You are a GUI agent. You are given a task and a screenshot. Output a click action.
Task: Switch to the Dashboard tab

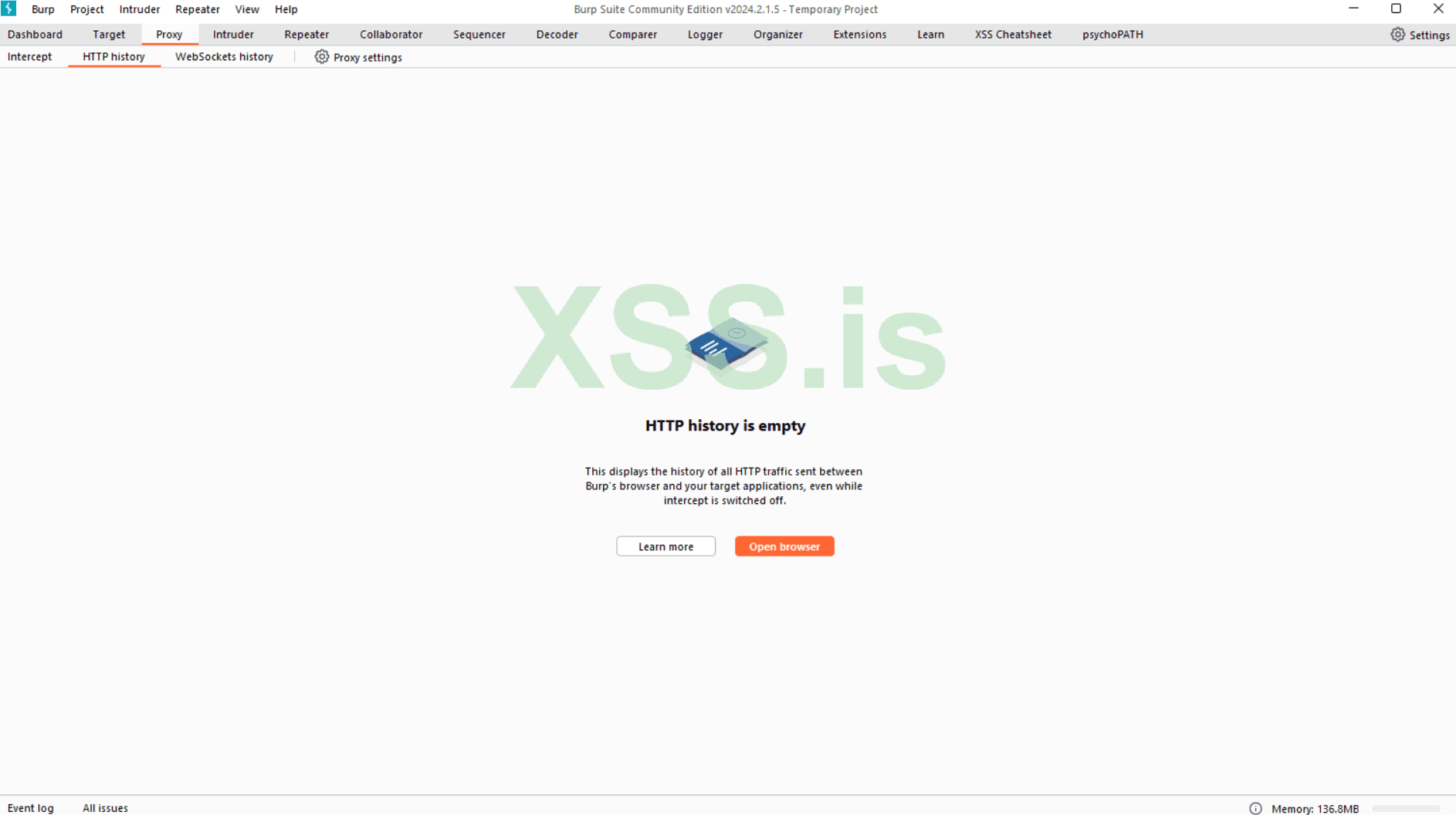tap(36, 35)
